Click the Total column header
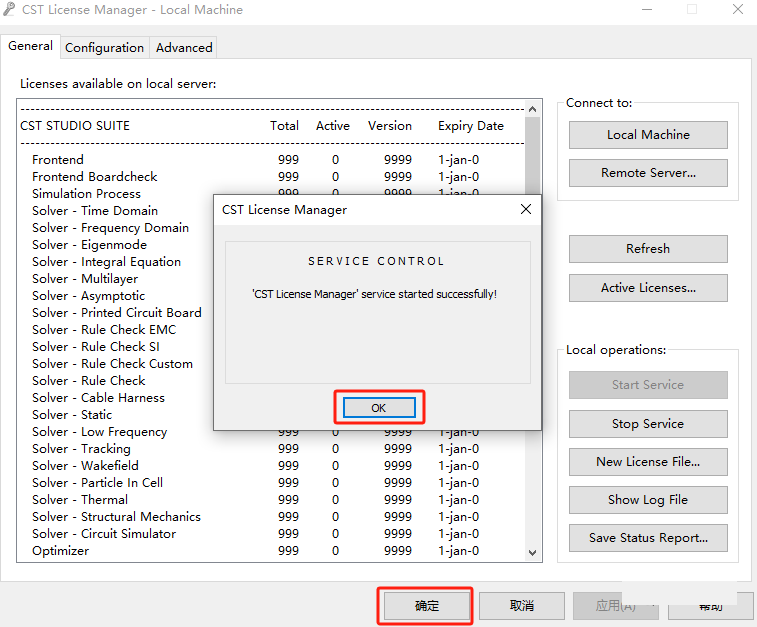Viewport: 757px width, 627px height. (x=284, y=126)
